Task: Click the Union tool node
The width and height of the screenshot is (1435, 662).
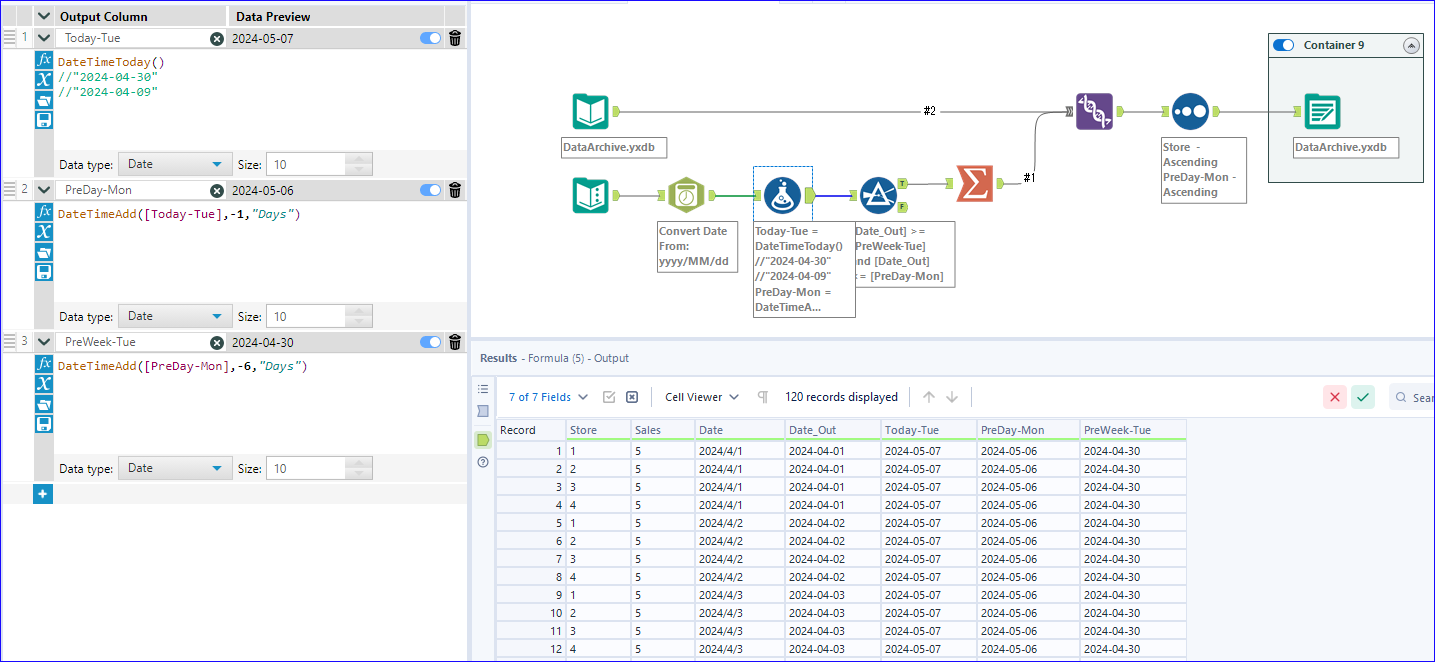Action: pos(1094,111)
